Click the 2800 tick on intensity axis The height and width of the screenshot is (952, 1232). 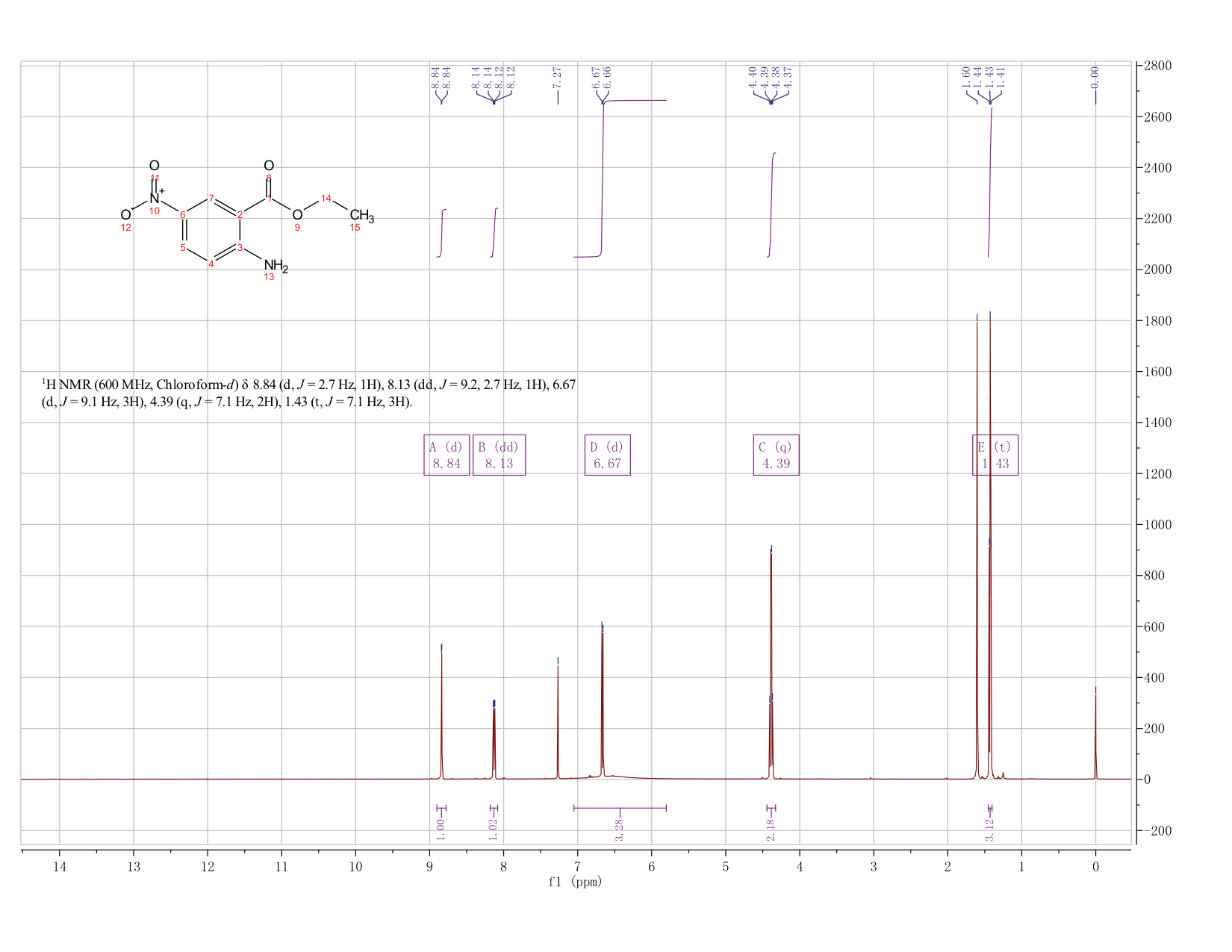tap(1157, 66)
